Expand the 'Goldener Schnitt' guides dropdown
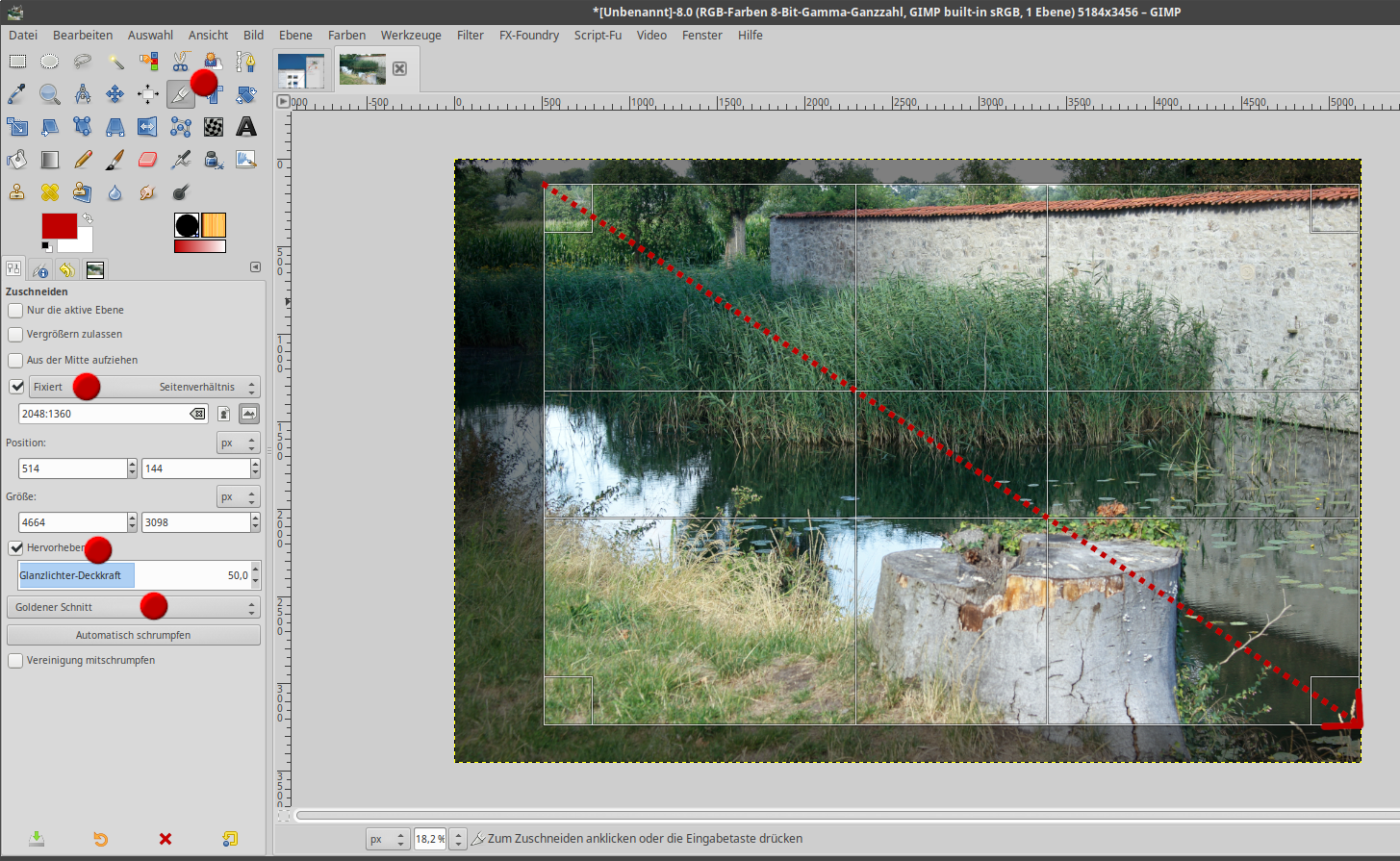 point(133,608)
